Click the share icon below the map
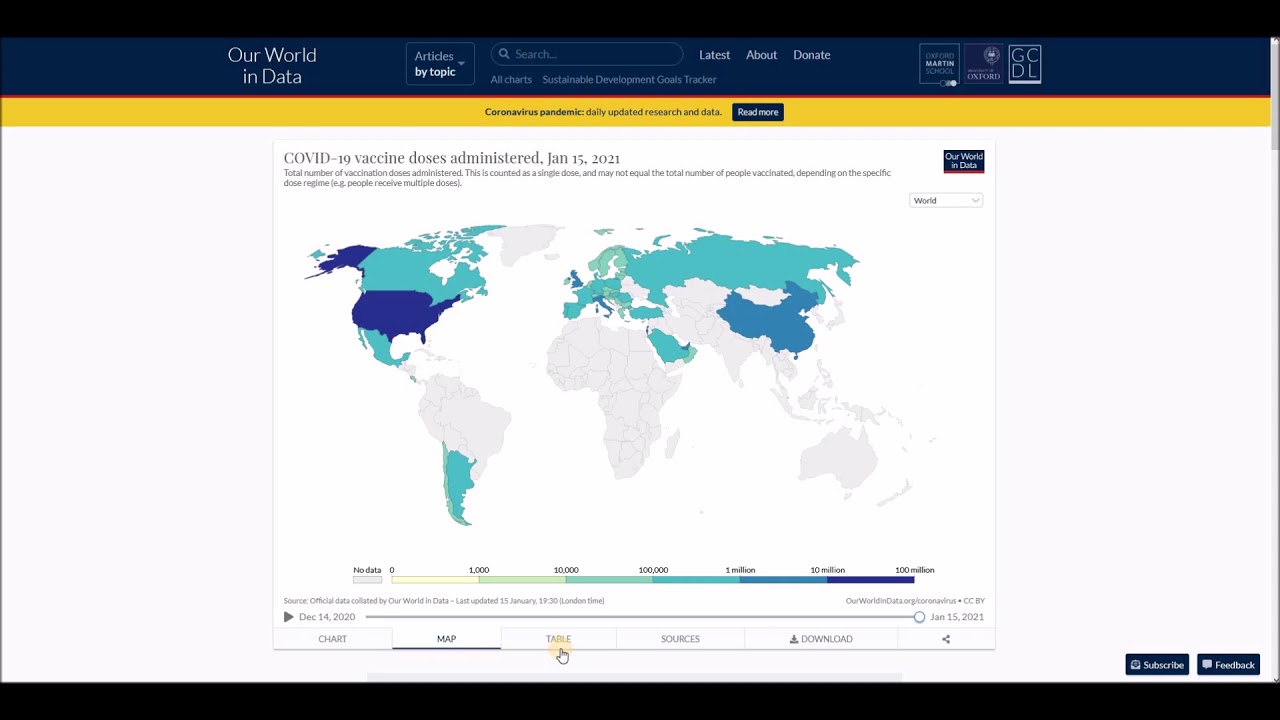 coord(946,639)
